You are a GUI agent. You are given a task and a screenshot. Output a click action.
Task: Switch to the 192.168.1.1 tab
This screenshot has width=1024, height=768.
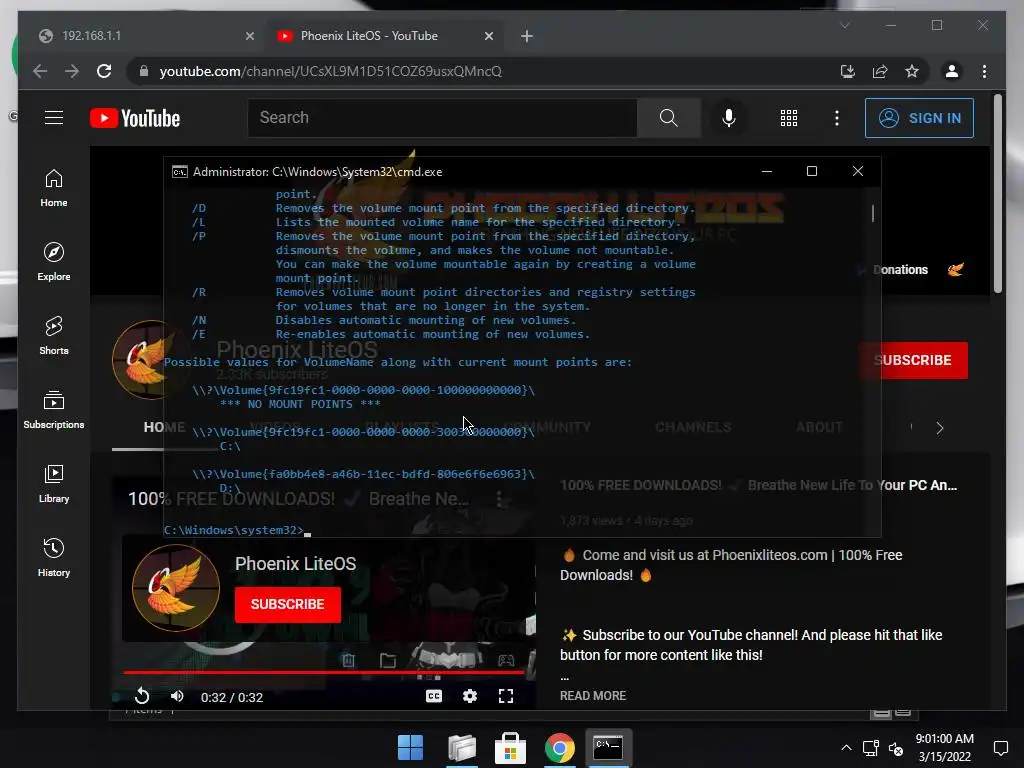point(142,36)
